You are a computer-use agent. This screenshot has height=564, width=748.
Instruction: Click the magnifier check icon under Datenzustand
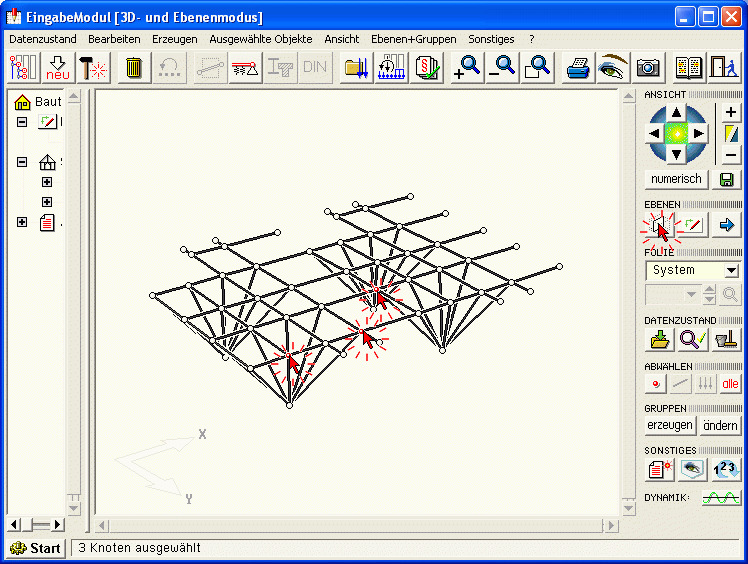(x=692, y=340)
